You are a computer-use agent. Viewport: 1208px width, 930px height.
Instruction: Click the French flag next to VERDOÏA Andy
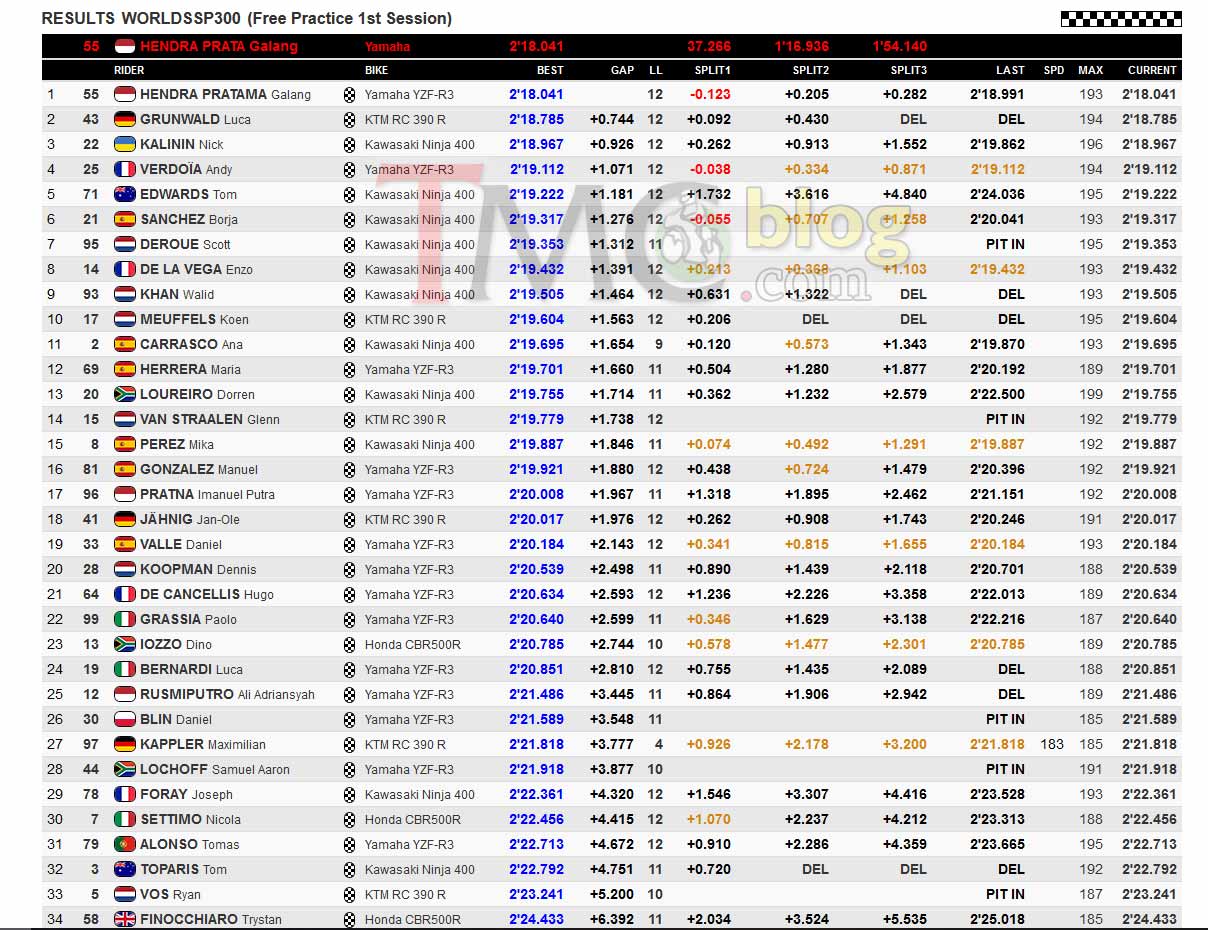[125, 169]
